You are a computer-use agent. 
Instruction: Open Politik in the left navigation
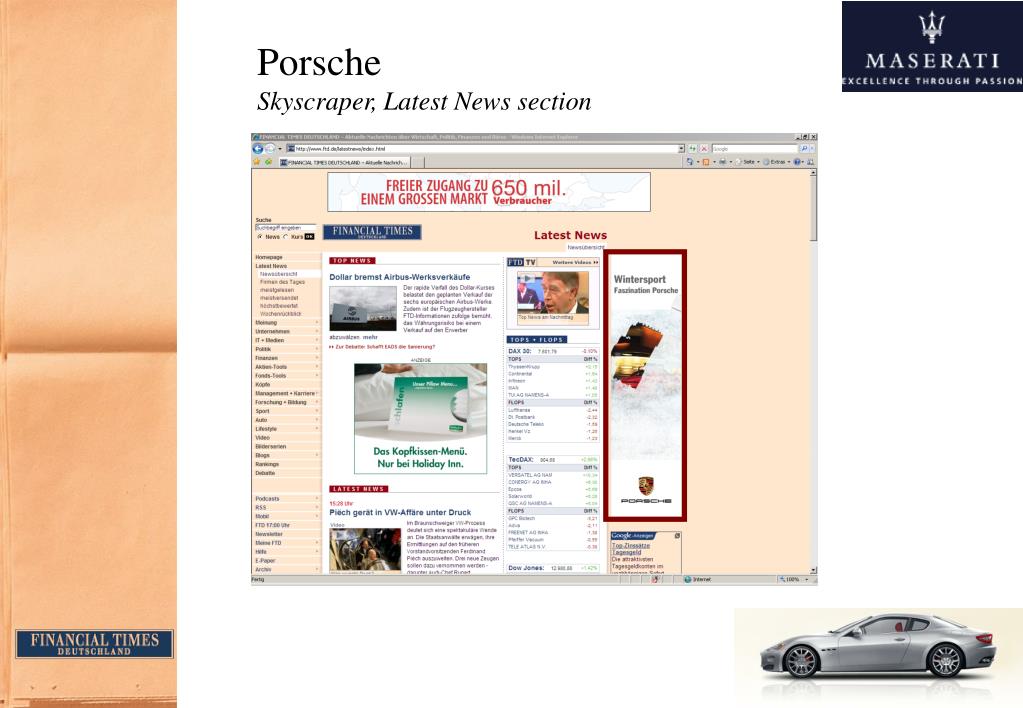(263, 349)
